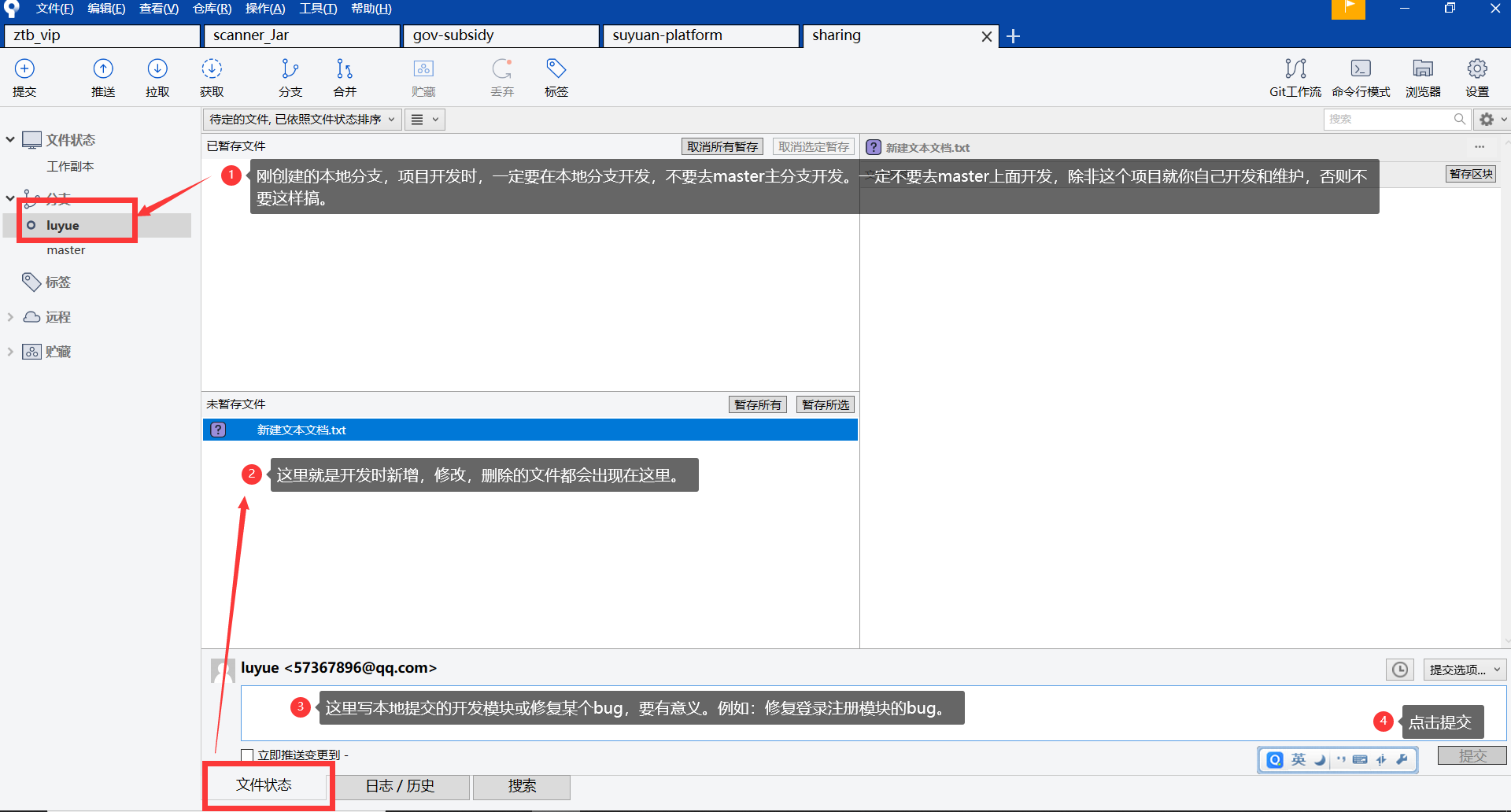
Task: Click the 暂存区块 button
Action: coord(1471,174)
